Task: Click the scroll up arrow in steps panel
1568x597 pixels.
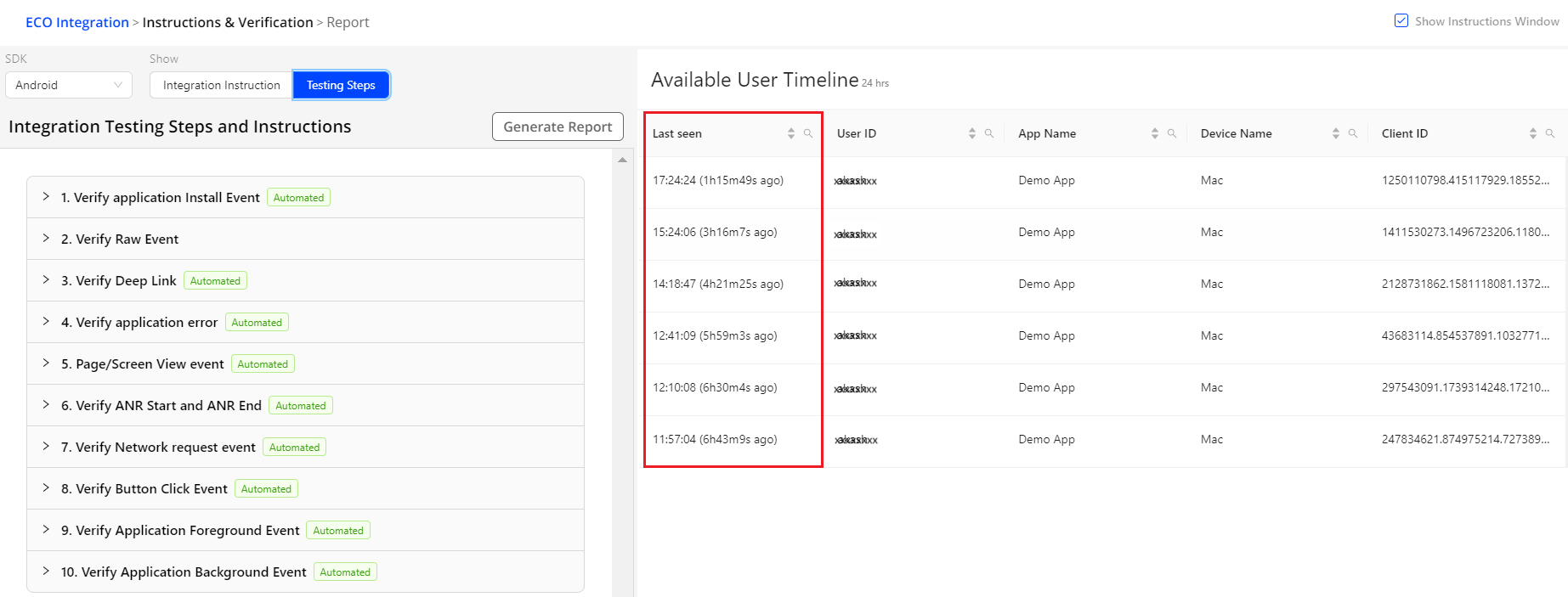Action: [x=622, y=160]
